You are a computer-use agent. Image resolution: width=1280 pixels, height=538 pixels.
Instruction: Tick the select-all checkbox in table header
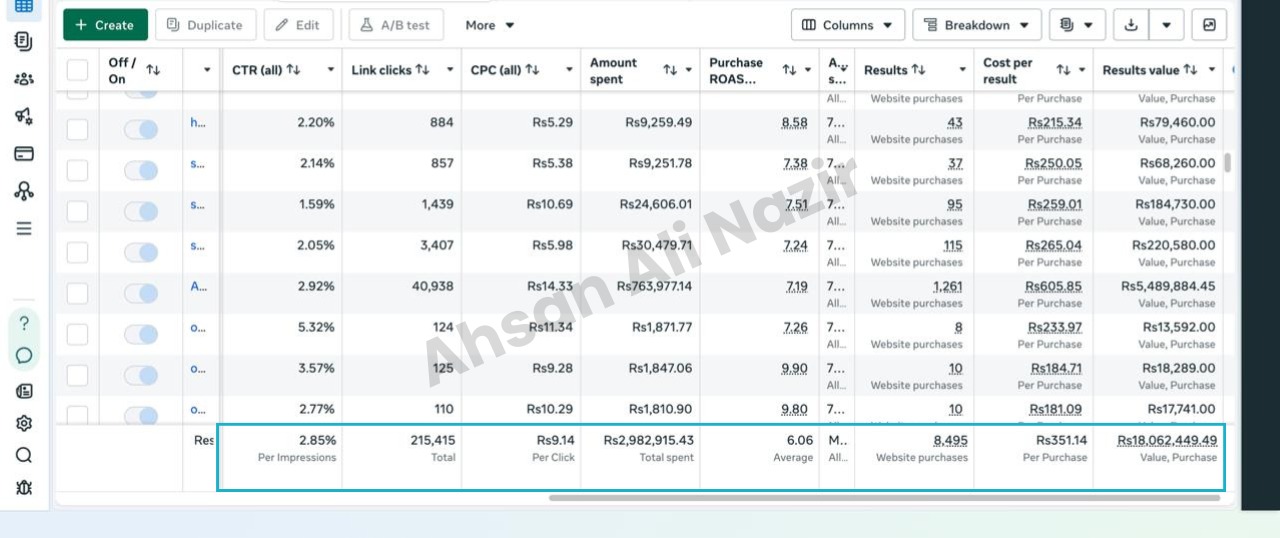[77, 70]
